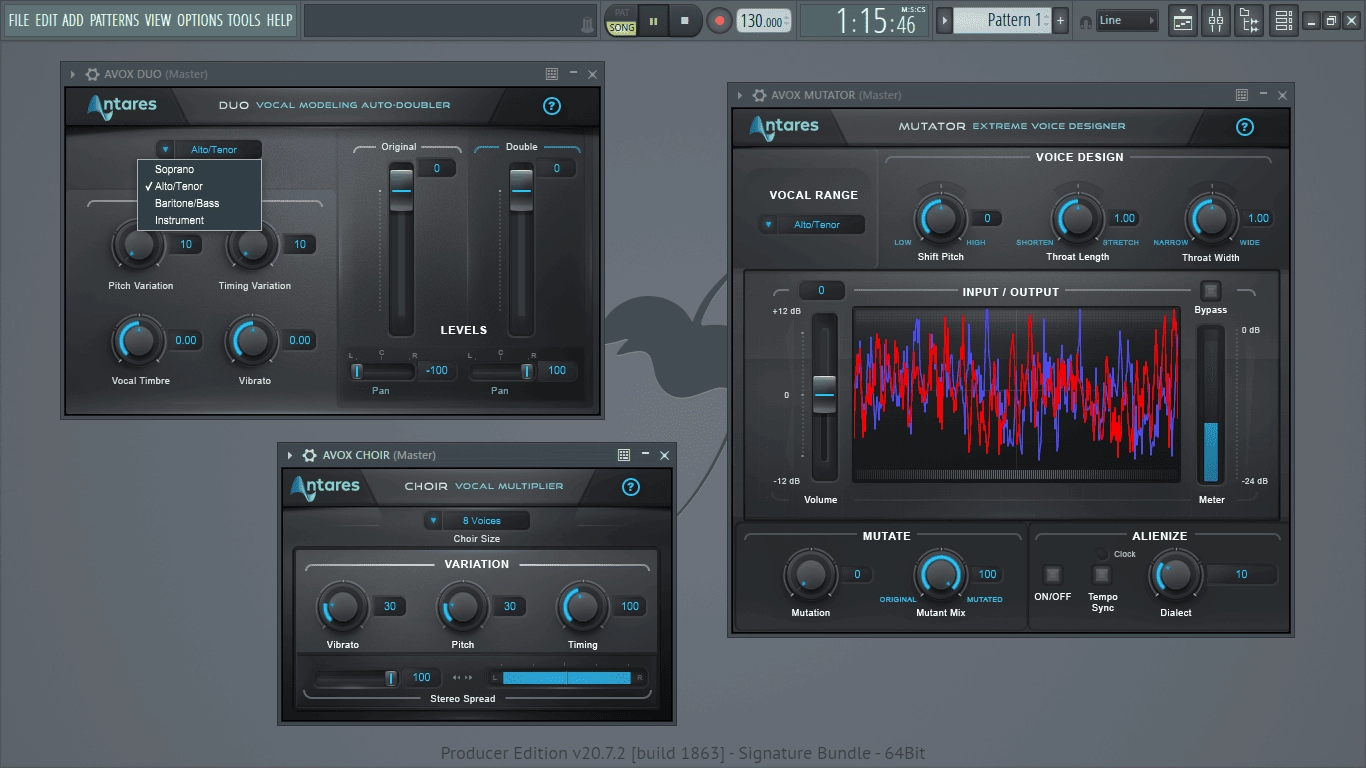Open the channel rack icon
Screen dimensions: 1366x768
point(1284,20)
